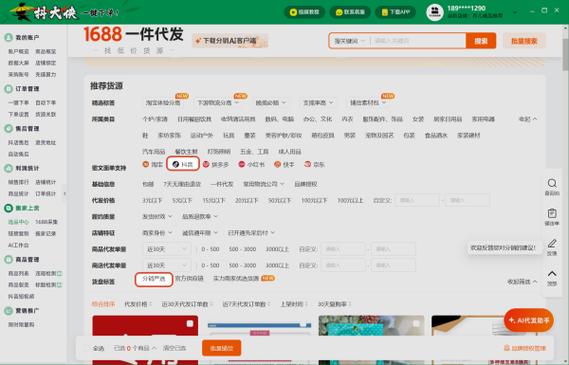Viewport: 569px width, 365px height.
Task: Open 1688采集 in the sidebar
Action: [46, 222]
